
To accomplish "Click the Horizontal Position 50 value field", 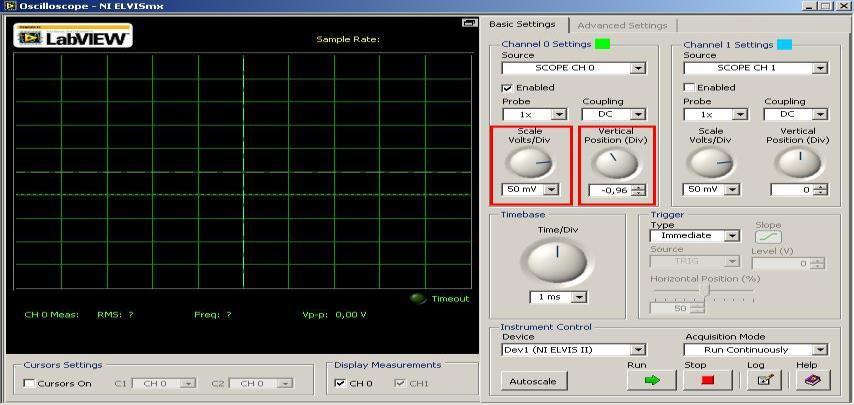I will (x=670, y=308).
